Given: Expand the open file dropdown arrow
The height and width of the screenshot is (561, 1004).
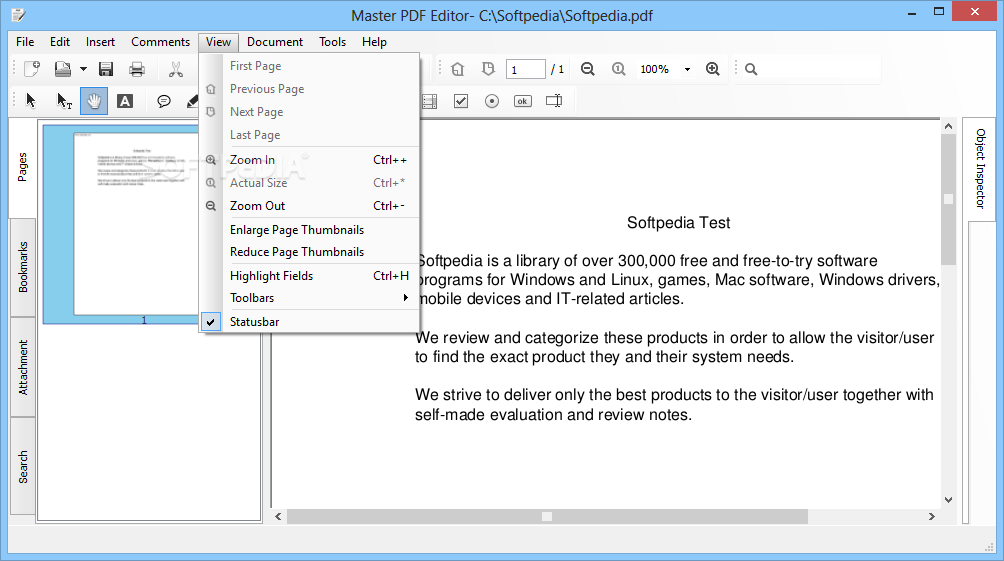Looking at the screenshot, I should (83, 69).
